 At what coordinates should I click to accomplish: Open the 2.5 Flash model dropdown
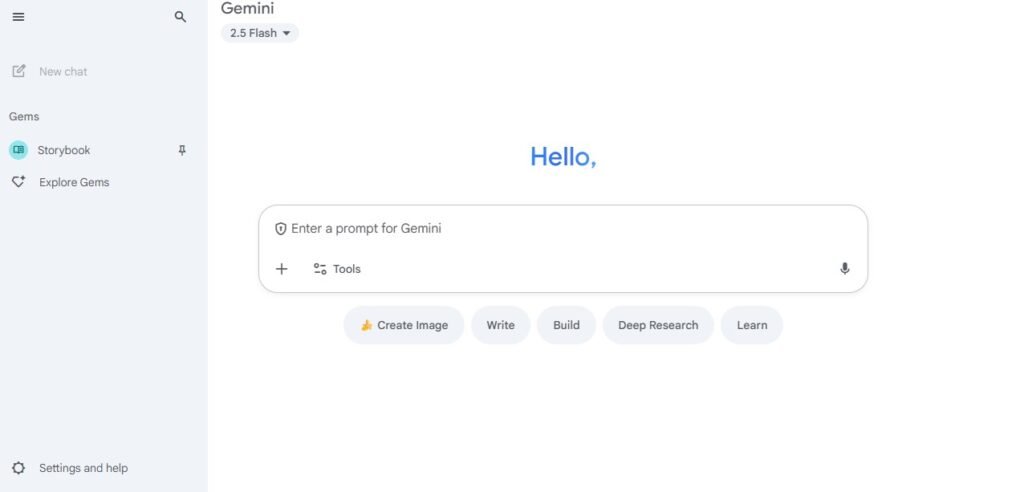[259, 33]
